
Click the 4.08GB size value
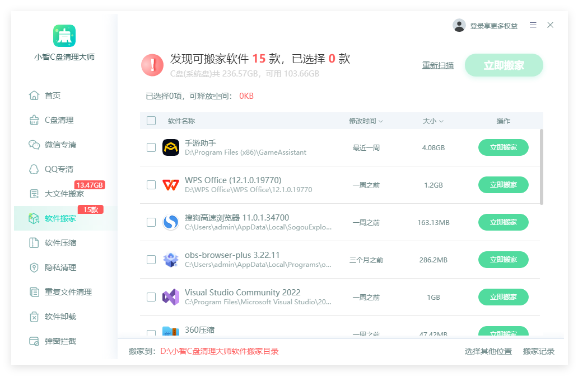point(434,147)
